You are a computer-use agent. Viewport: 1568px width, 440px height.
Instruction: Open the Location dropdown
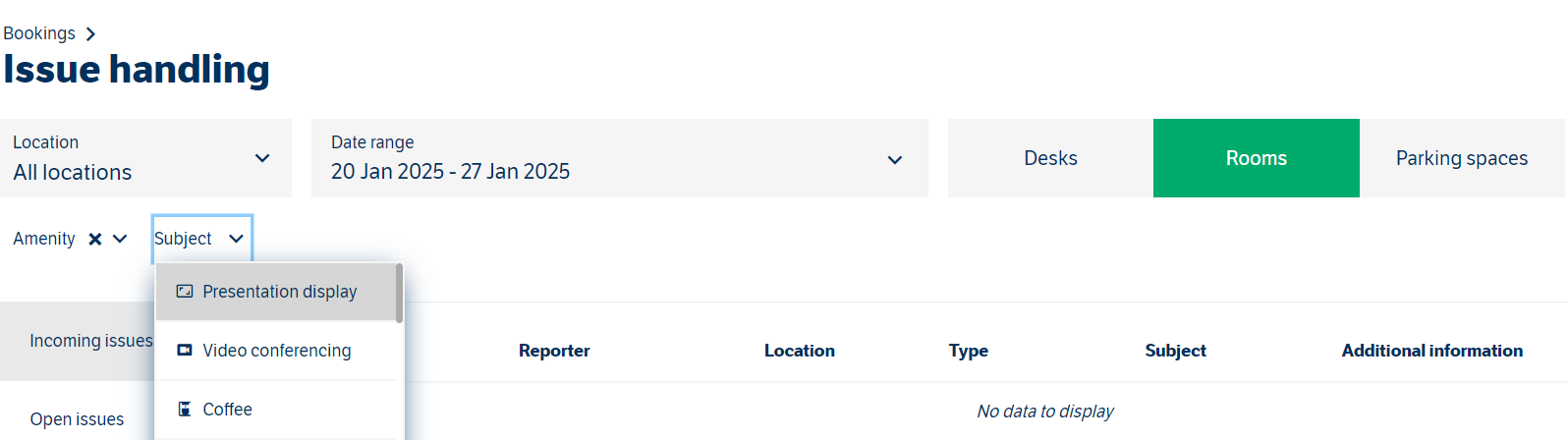(145, 158)
